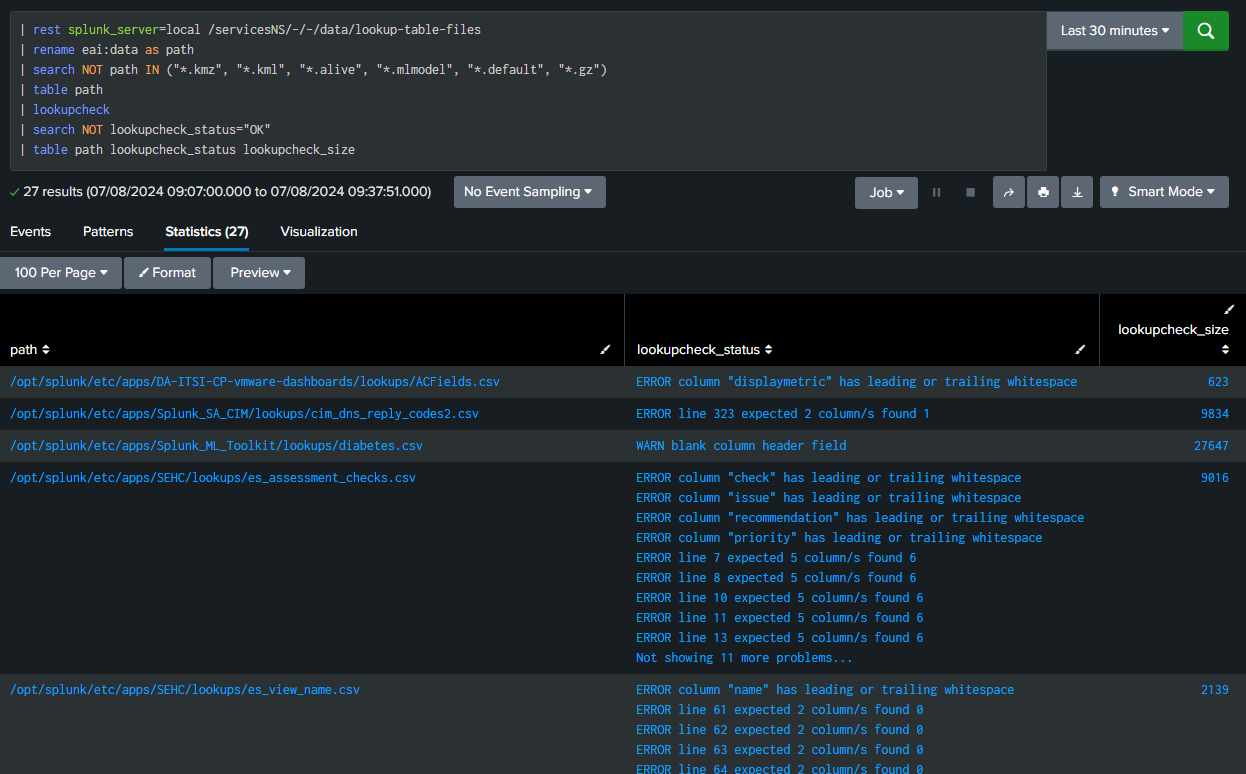Pause the search job
The image size is (1246, 774).
(x=936, y=192)
